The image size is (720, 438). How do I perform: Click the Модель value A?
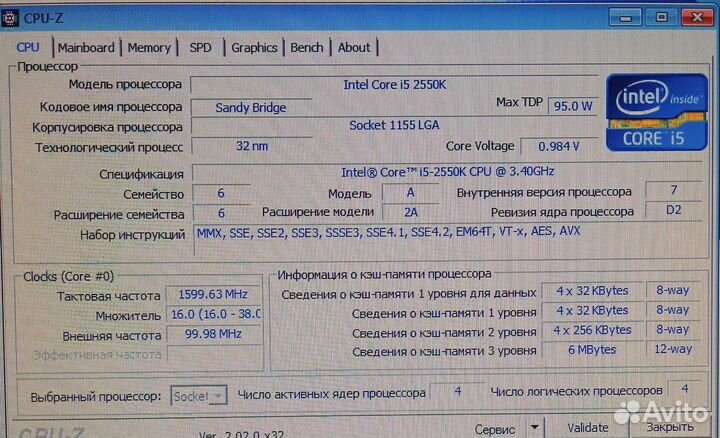click(x=410, y=192)
